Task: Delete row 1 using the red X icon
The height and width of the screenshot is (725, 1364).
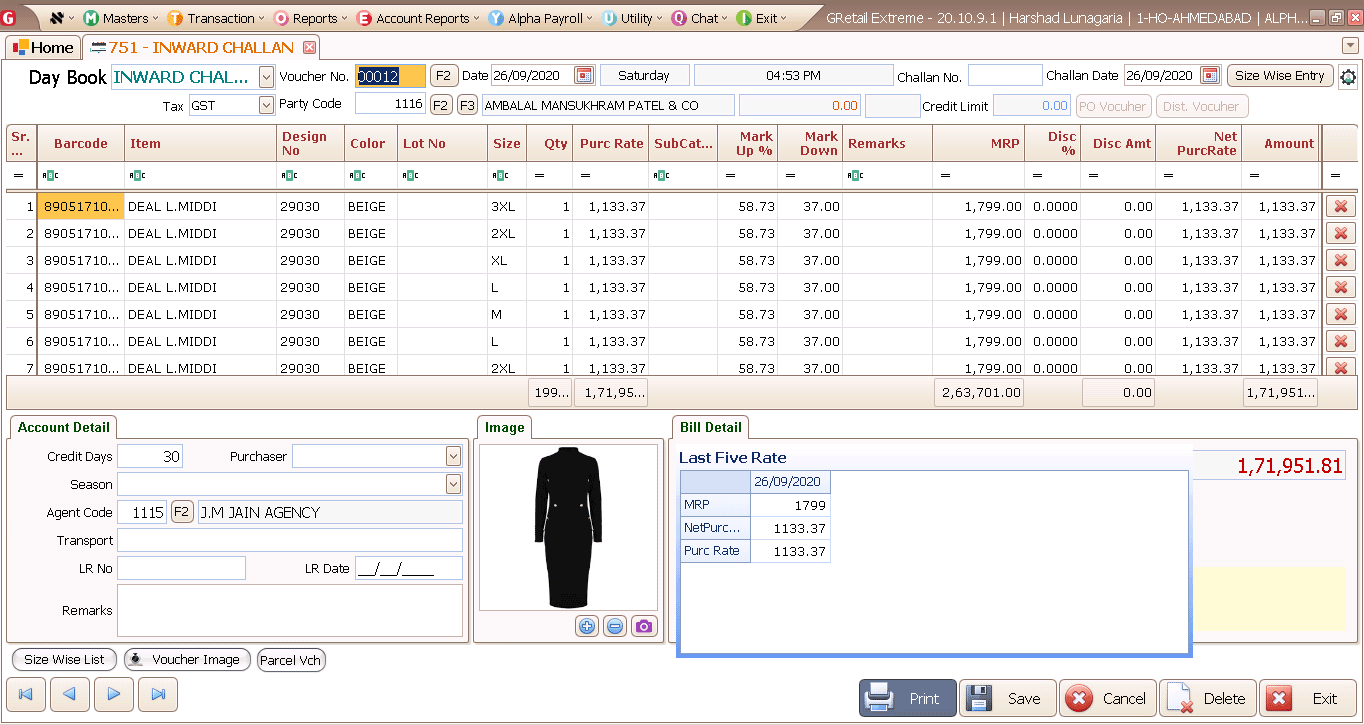Action: click(1340, 207)
